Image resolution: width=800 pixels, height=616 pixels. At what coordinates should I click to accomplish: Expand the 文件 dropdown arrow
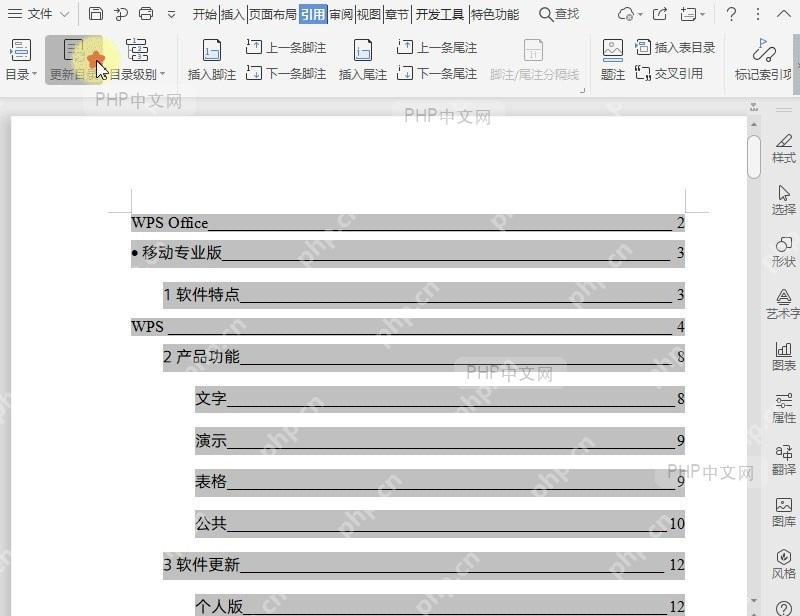pyautogui.click(x=65, y=14)
